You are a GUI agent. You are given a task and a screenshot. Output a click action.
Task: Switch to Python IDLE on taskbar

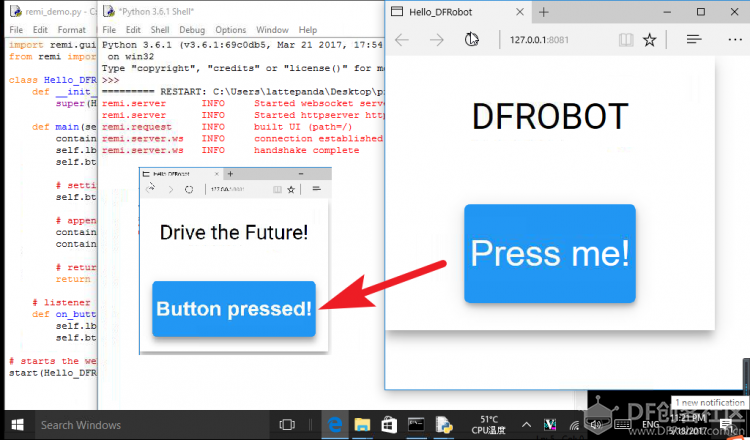pyautogui.click(x=444, y=425)
